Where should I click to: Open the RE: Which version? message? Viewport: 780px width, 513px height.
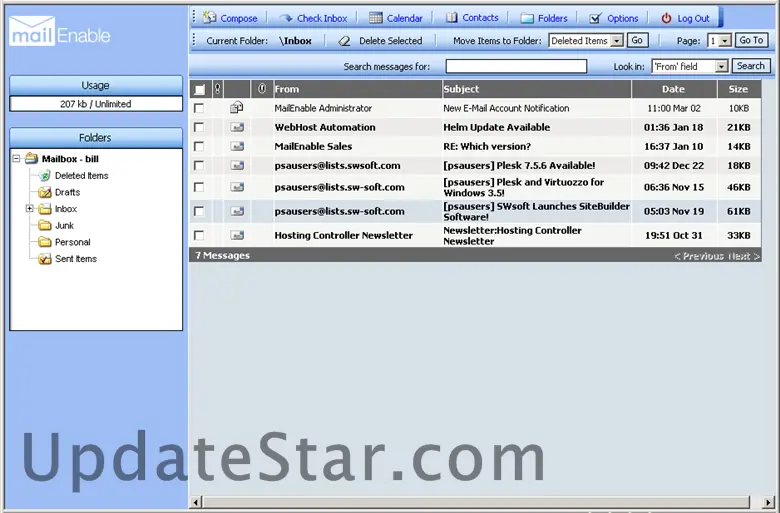pos(487,146)
